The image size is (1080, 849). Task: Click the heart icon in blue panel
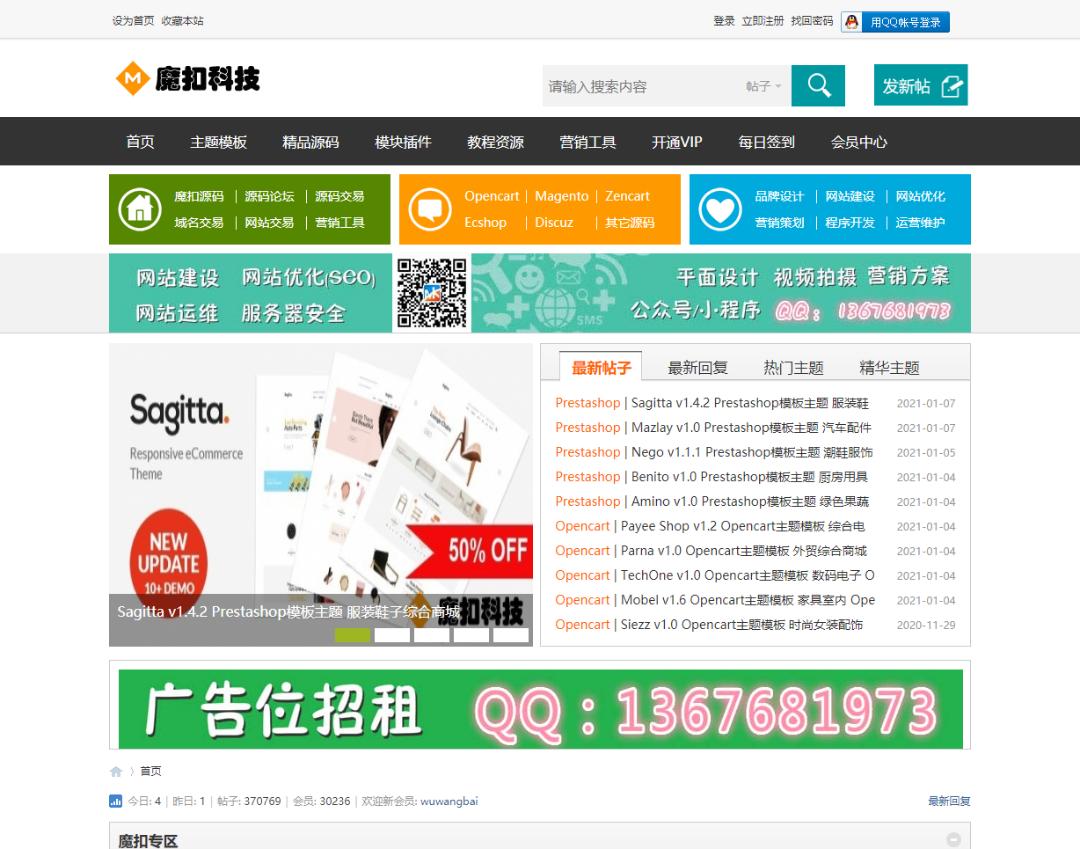[720, 209]
